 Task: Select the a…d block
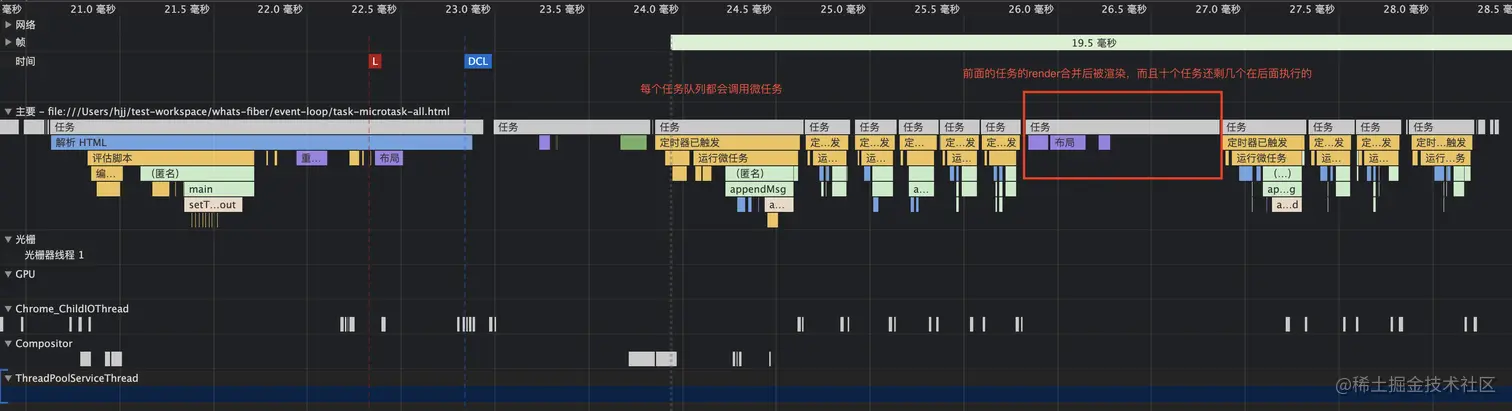[x=1287, y=205]
